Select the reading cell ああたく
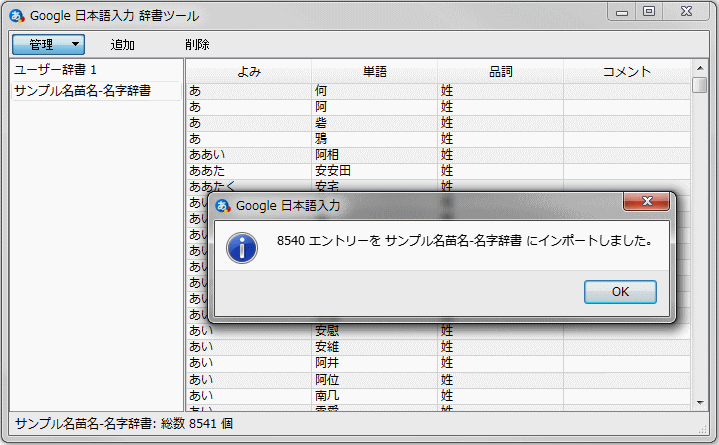719x445 pixels. point(249,186)
